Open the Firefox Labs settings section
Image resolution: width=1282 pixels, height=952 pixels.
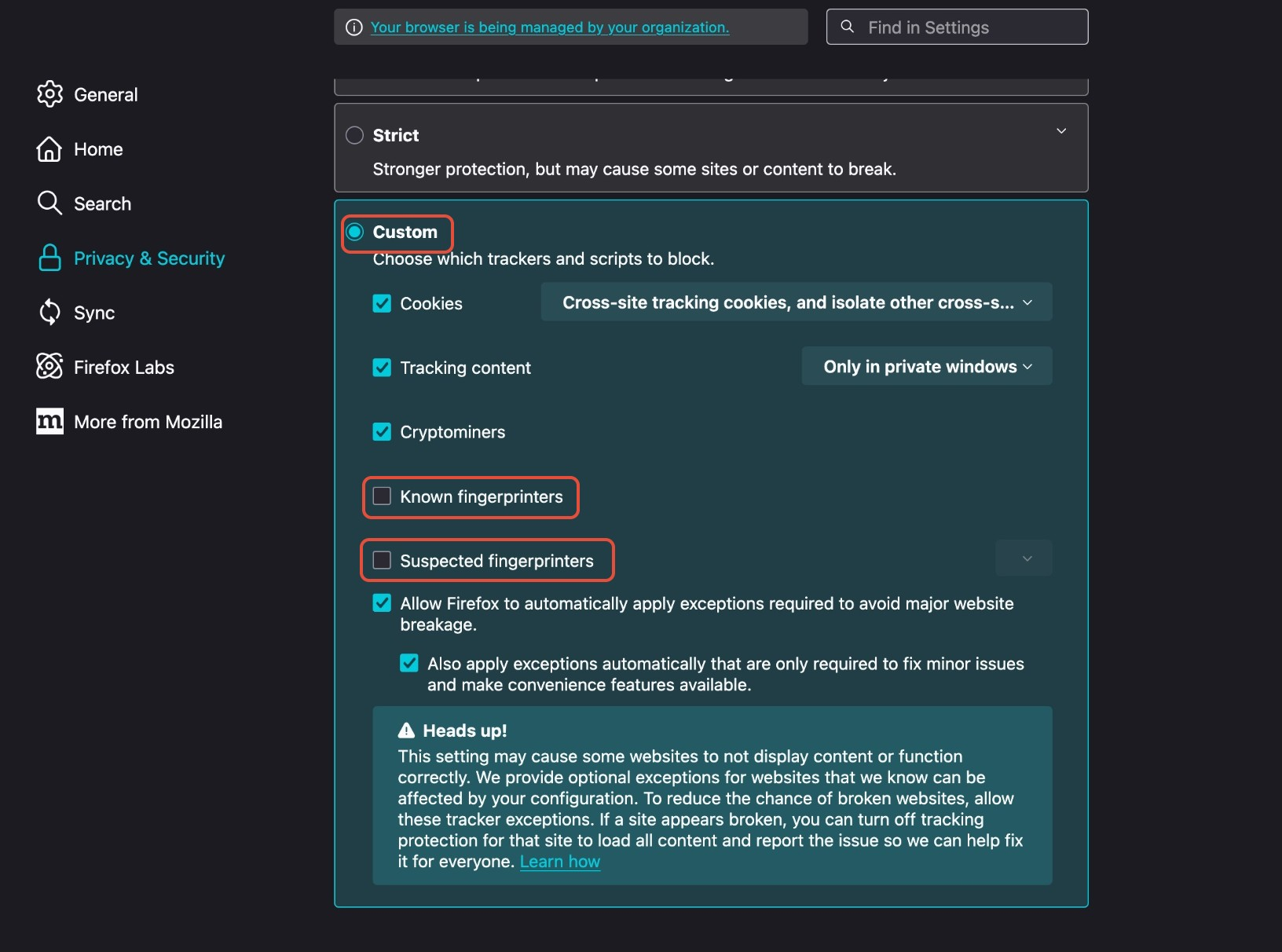[x=123, y=368]
